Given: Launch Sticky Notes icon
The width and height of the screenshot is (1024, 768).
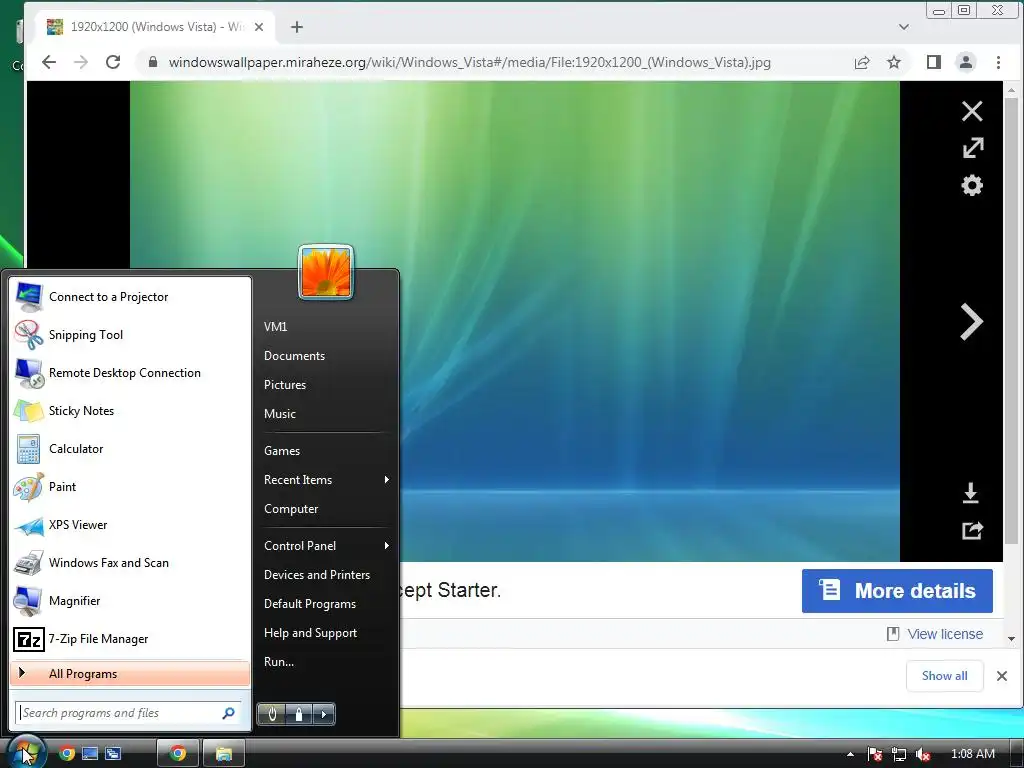Looking at the screenshot, I should (29, 411).
